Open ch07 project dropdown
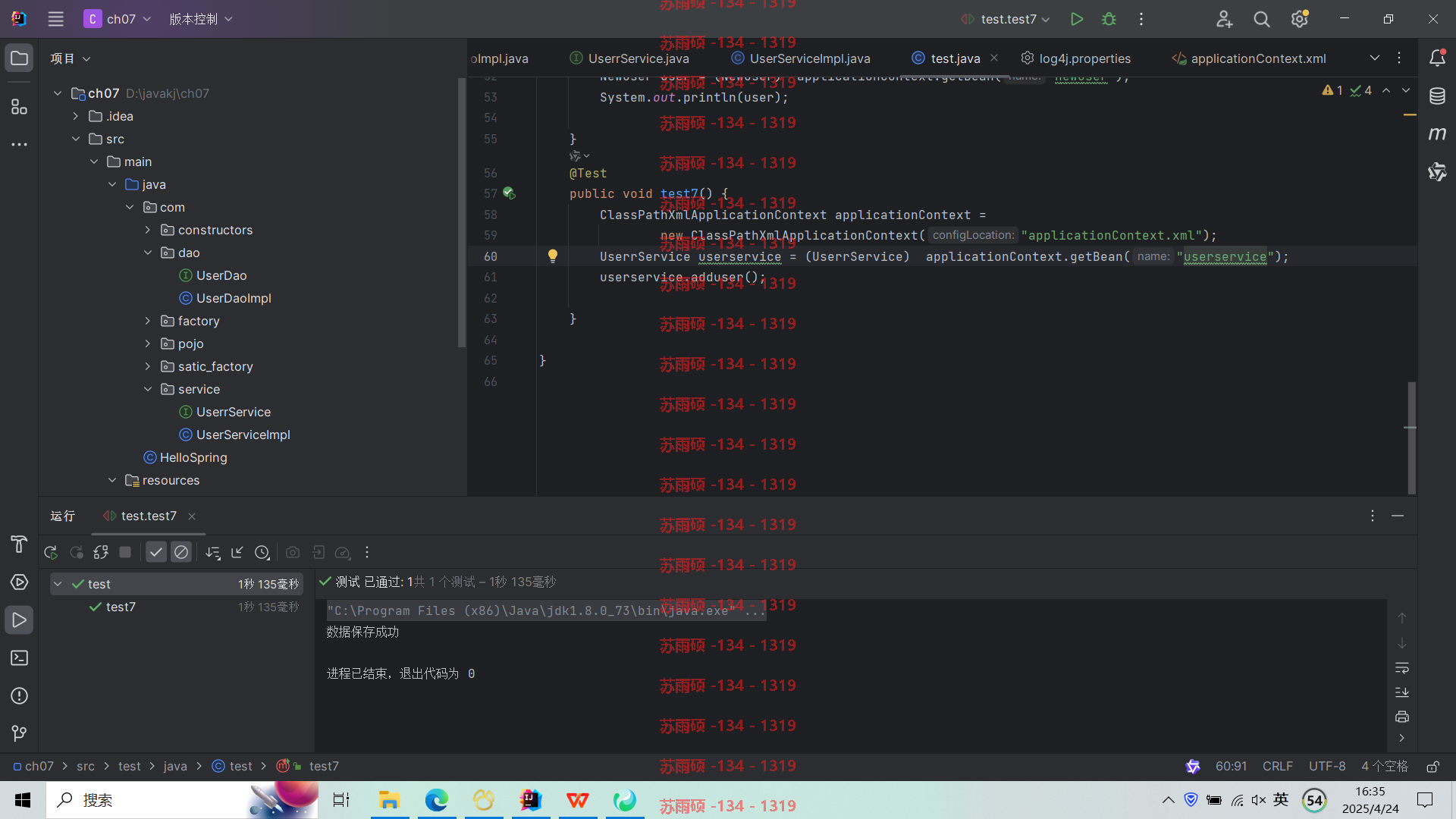Screen dimensions: 1456x819 tap(118, 19)
